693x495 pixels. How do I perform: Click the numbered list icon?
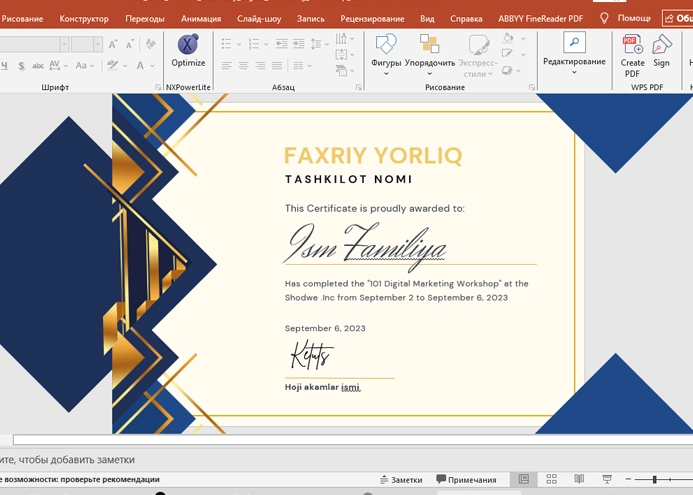pos(254,43)
